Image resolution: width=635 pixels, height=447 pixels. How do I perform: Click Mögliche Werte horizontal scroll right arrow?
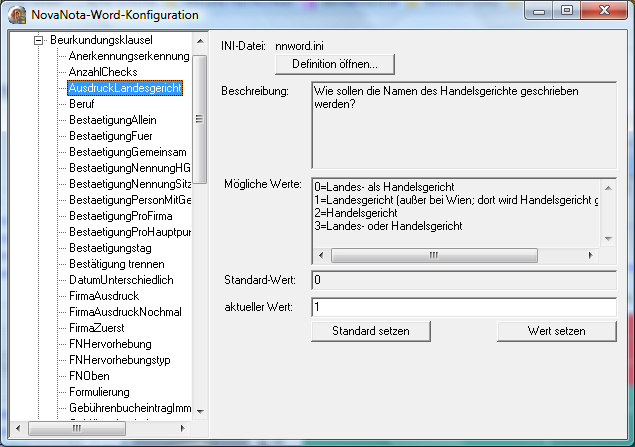pyautogui.click(x=591, y=255)
